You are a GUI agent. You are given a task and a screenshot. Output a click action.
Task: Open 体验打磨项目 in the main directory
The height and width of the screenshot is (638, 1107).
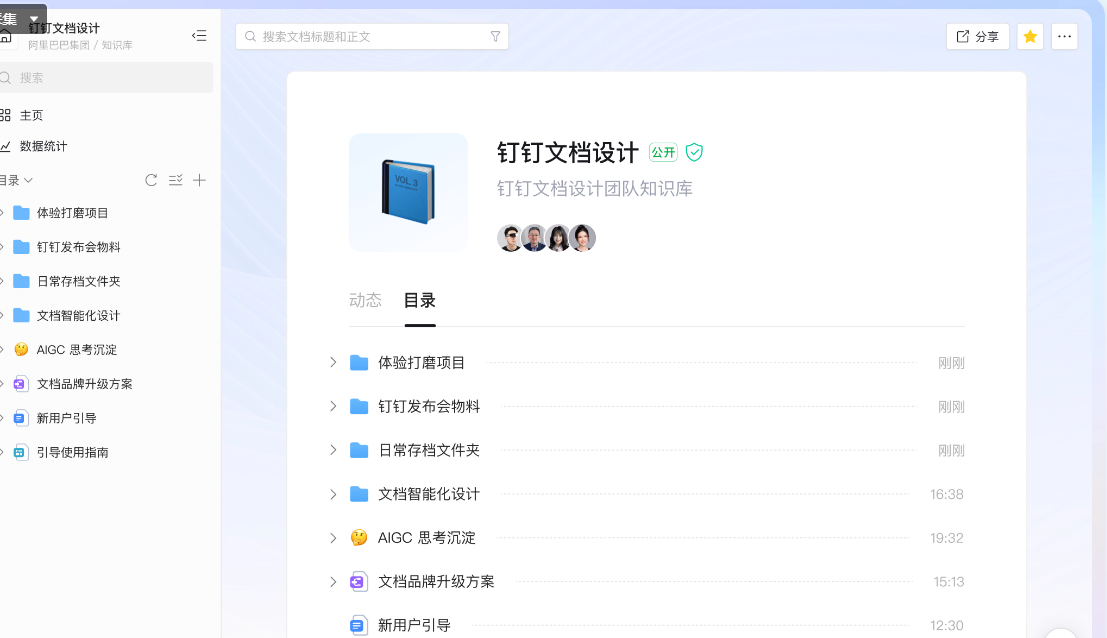point(421,363)
